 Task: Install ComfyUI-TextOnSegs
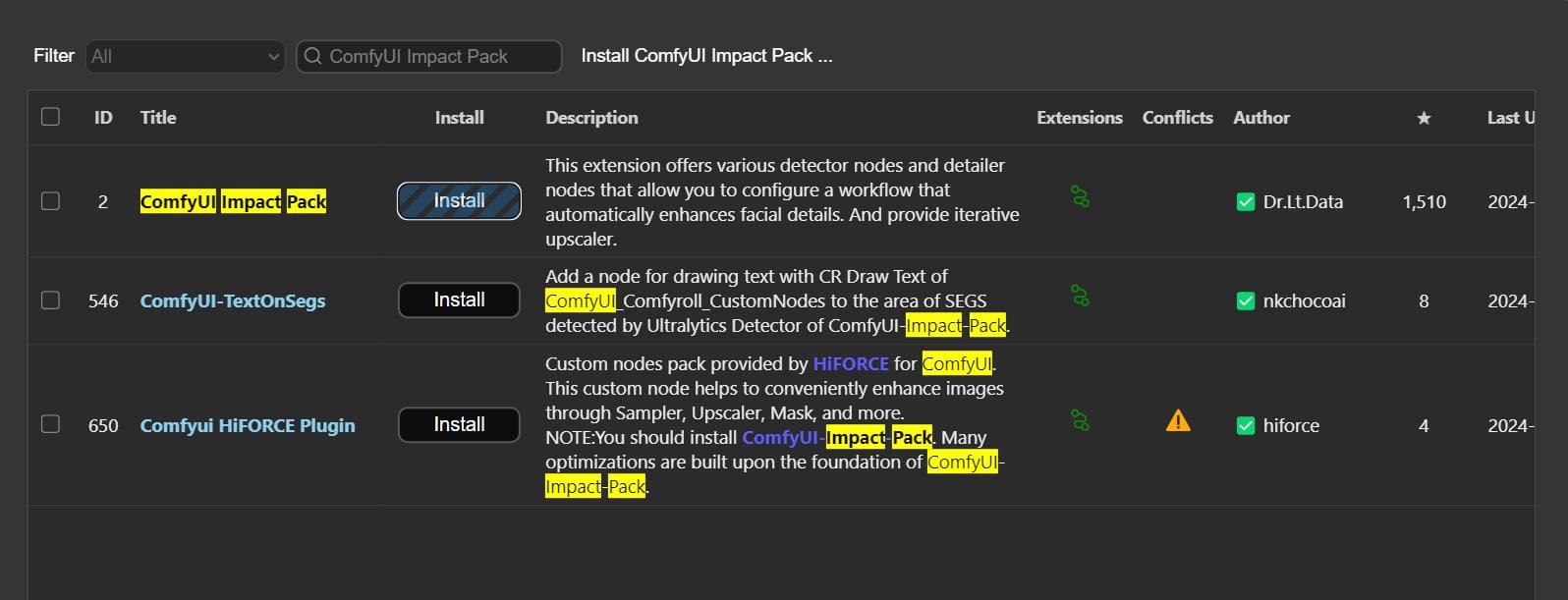(459, 300)
